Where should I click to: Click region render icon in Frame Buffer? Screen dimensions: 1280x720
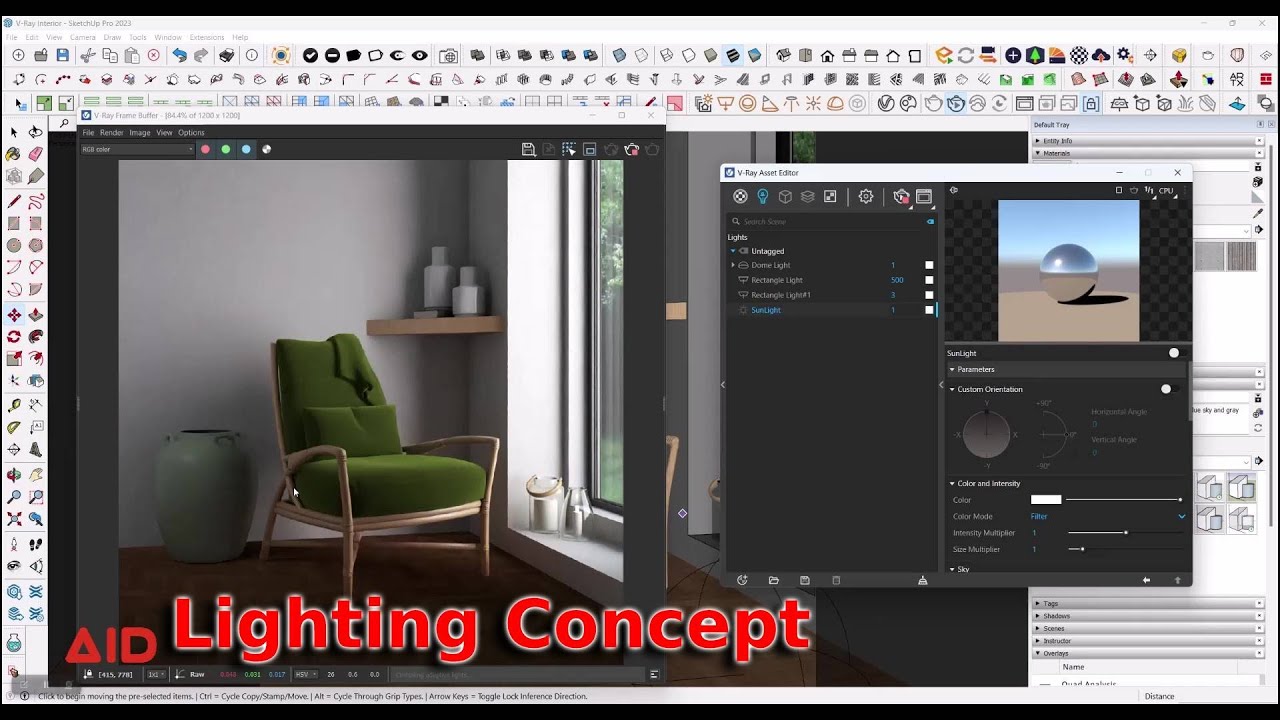tap(569, 149)
